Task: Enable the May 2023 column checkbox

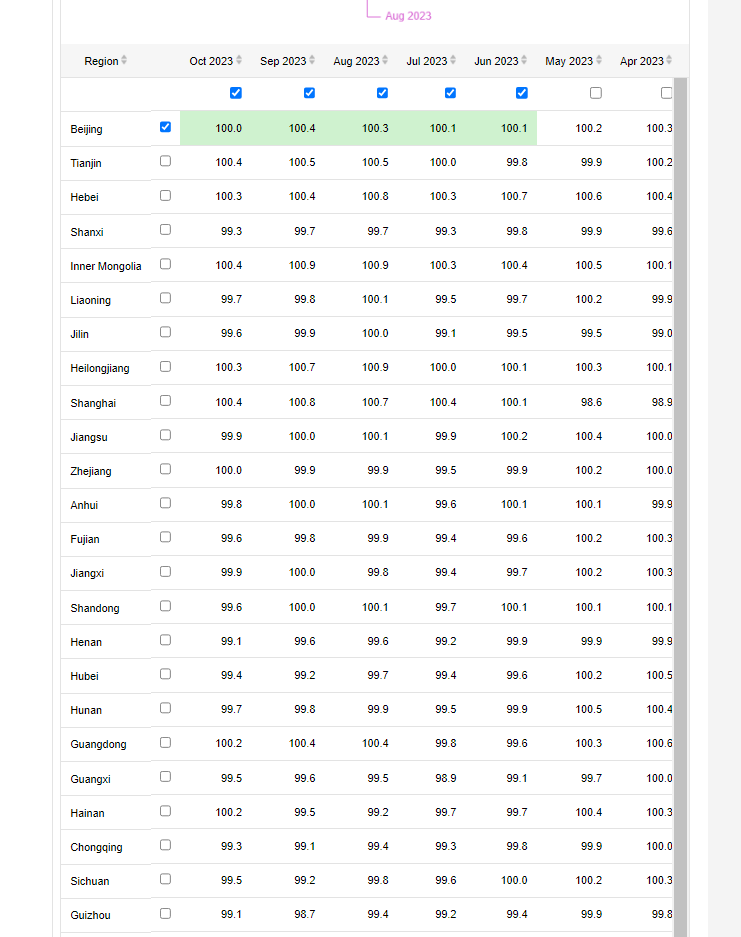Action: pyautogui.click(x=596, y=93)
